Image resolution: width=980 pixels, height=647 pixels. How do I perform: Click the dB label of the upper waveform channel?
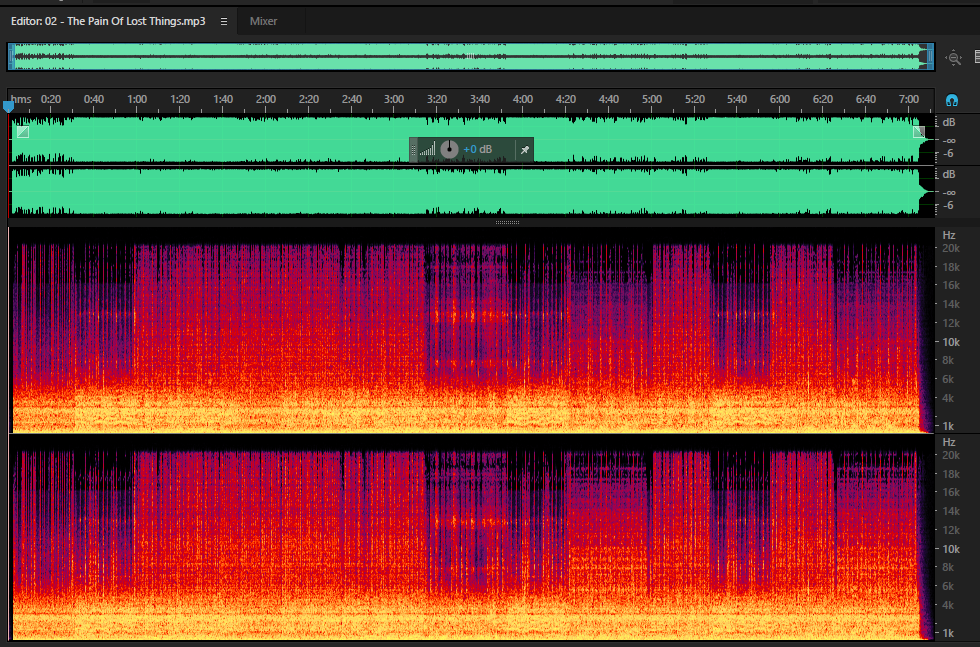[x=948, y=123]
